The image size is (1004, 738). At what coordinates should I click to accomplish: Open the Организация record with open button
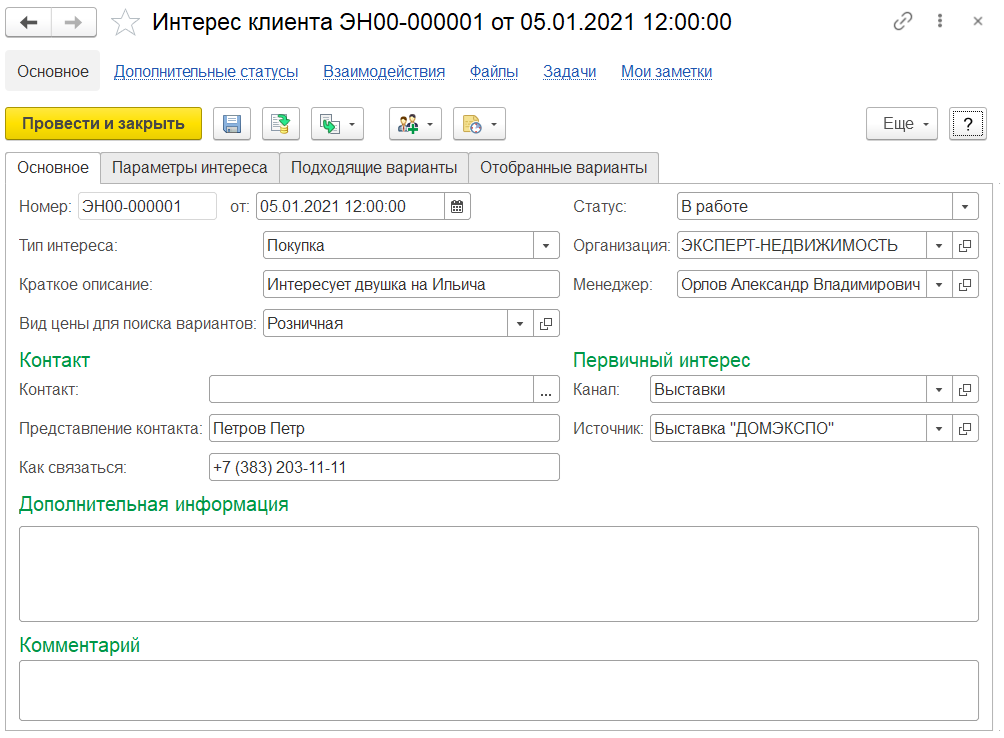click(965, 246)
